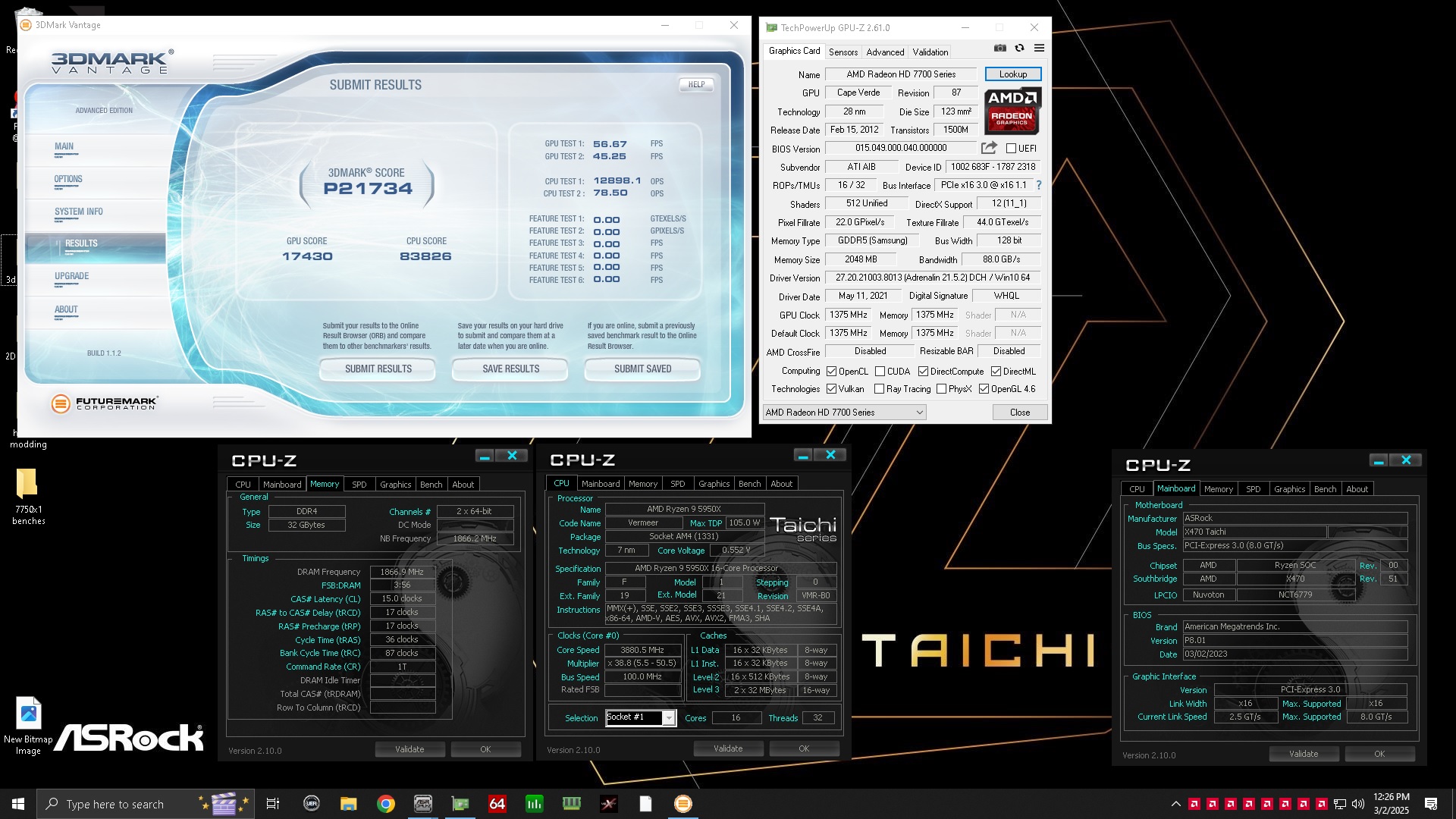
Task: Open the UEFI round icon in taskbar
Action: 311,804
